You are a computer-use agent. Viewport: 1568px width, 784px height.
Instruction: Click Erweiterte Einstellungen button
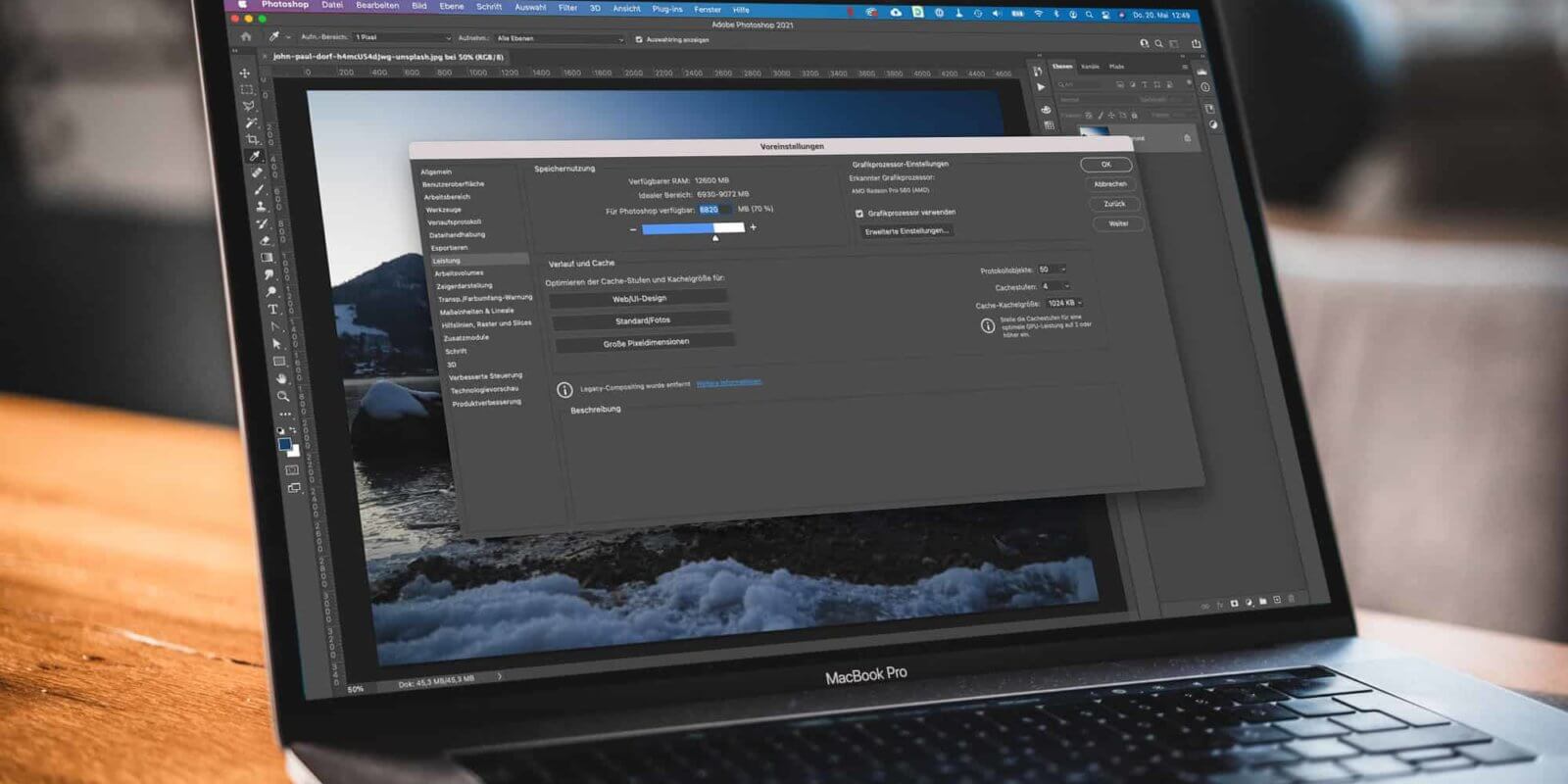pos(906,231)
